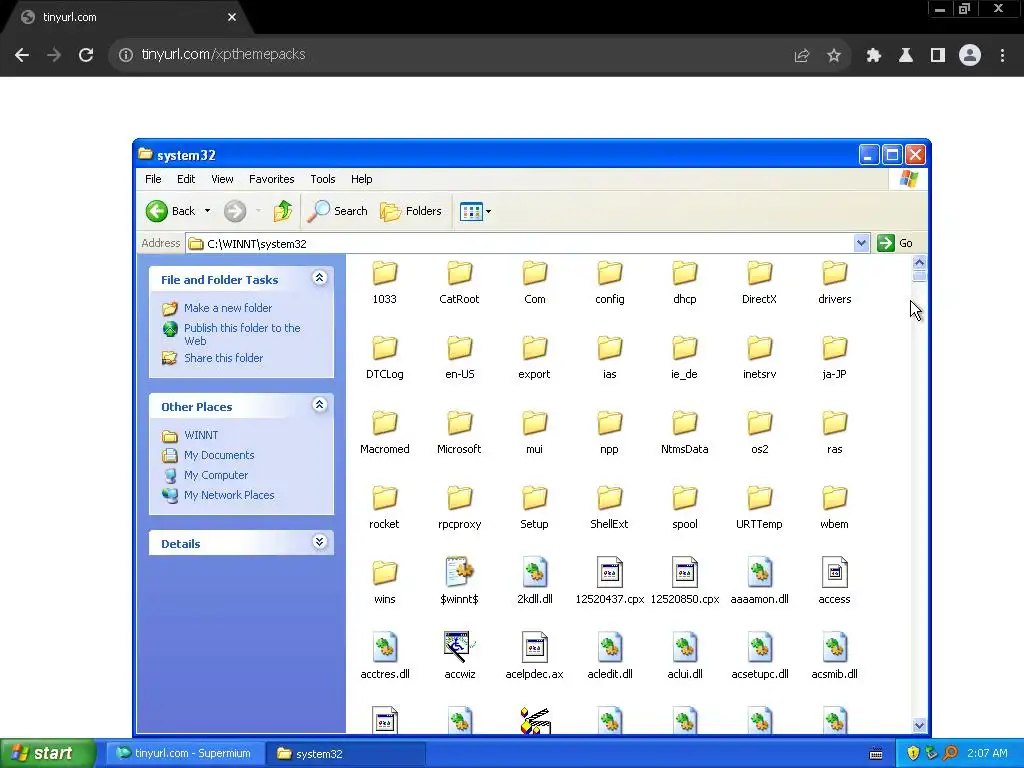Click the green Back arrow button
1024x768 pixels.
coord(157,211)
